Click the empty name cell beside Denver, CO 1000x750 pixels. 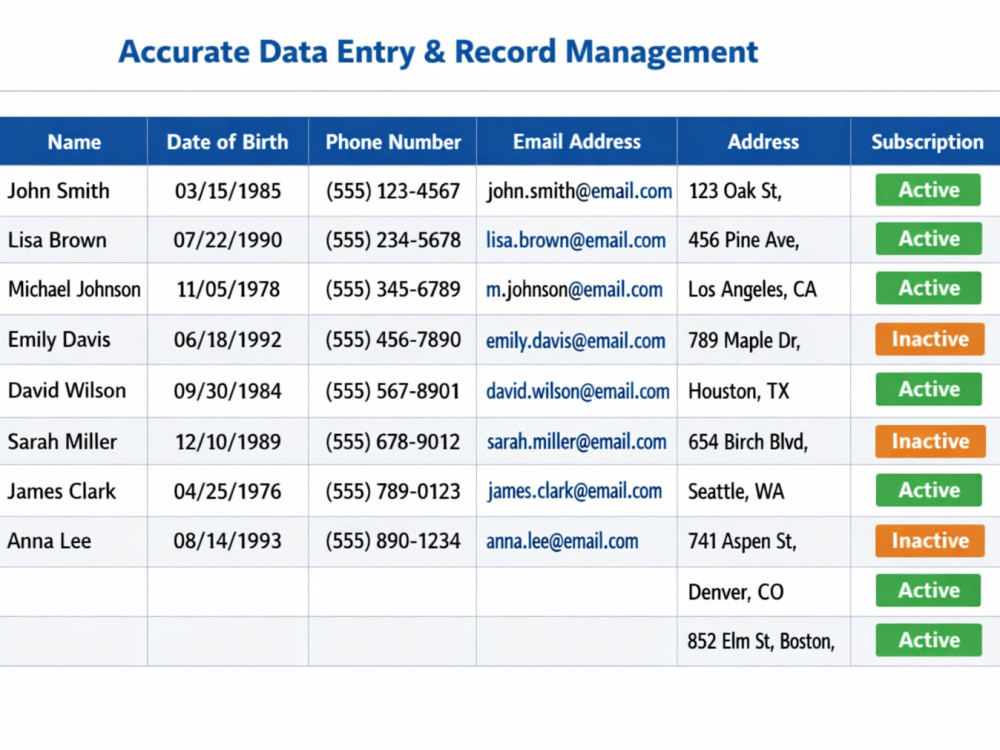(74, 592)
